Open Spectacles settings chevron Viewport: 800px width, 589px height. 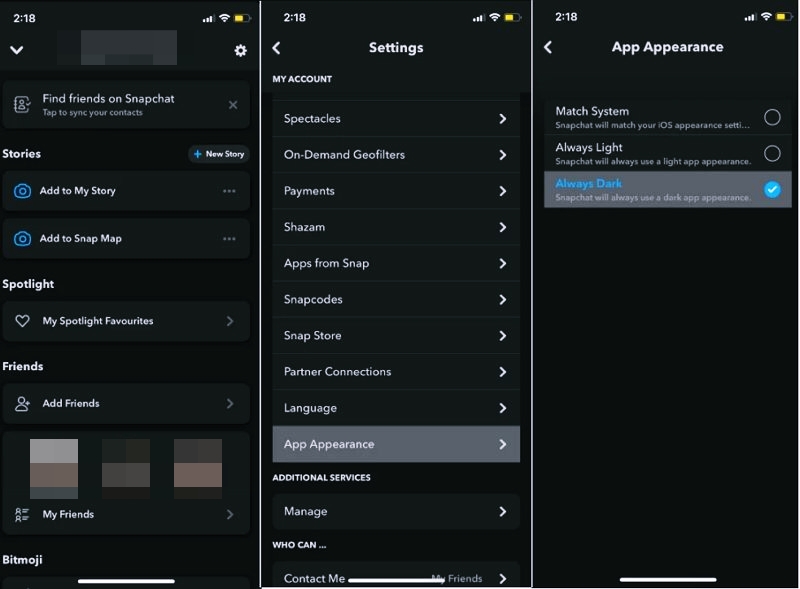click(x=503, y=118)
